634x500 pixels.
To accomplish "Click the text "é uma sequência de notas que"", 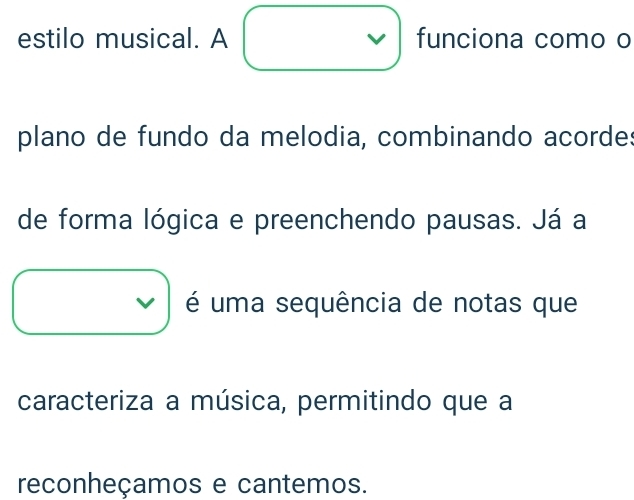I will click(x=381, y=302).
